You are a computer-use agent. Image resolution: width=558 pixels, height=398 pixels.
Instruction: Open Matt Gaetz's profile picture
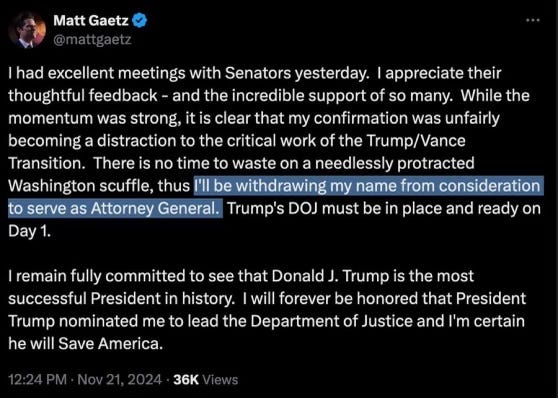[27, 30]
